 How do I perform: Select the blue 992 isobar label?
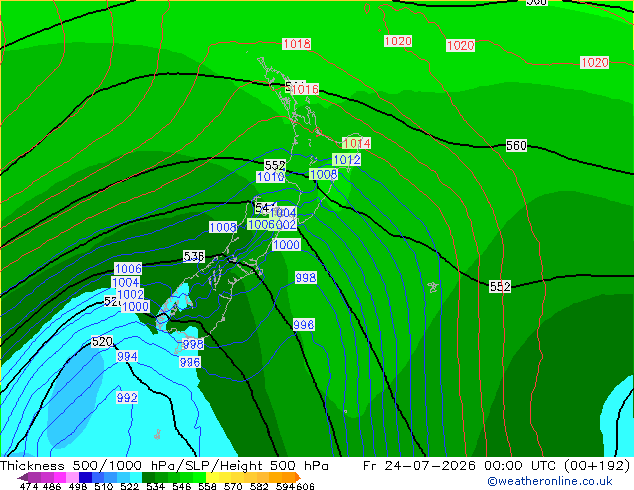coord(127,397)
